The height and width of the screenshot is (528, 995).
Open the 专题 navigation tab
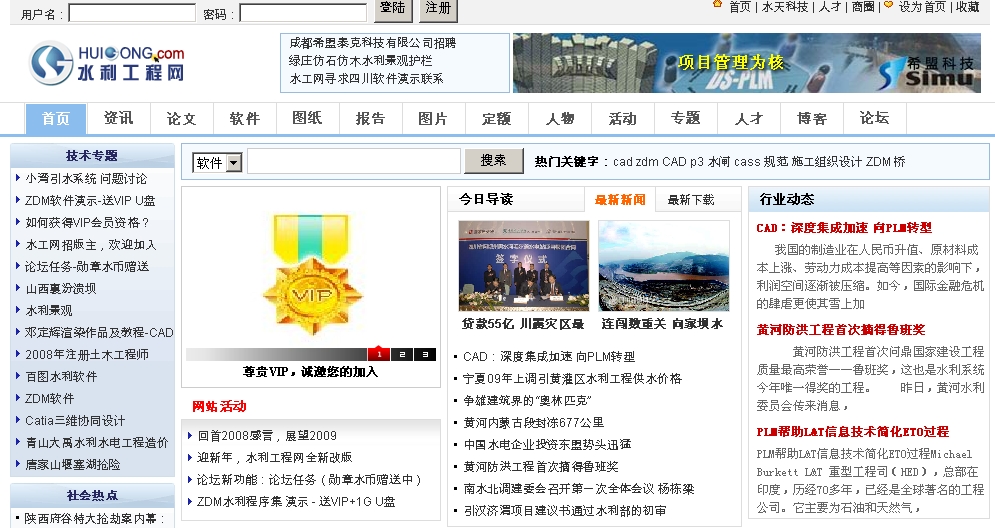[x=685, y=119]
